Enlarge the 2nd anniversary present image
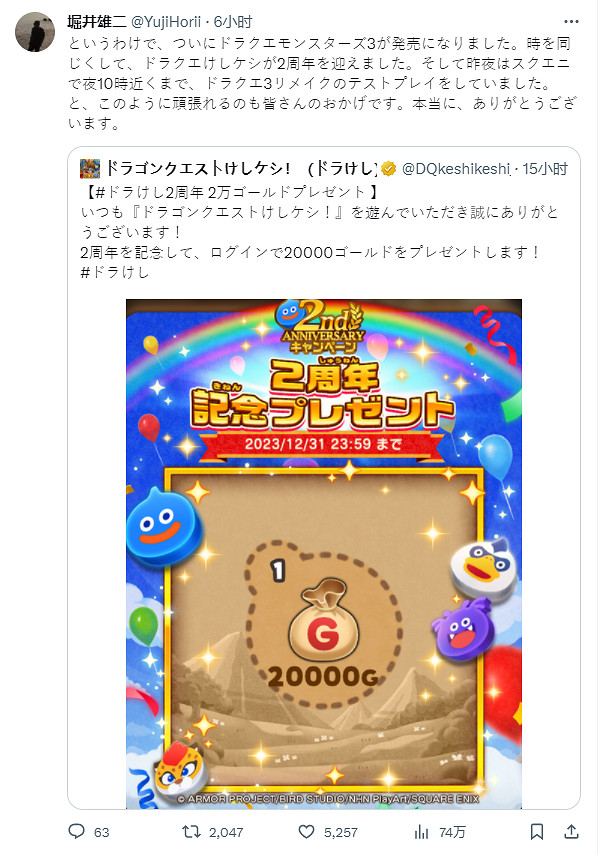The height and width of the screenshot is (854, 600). tap(324, 554)
